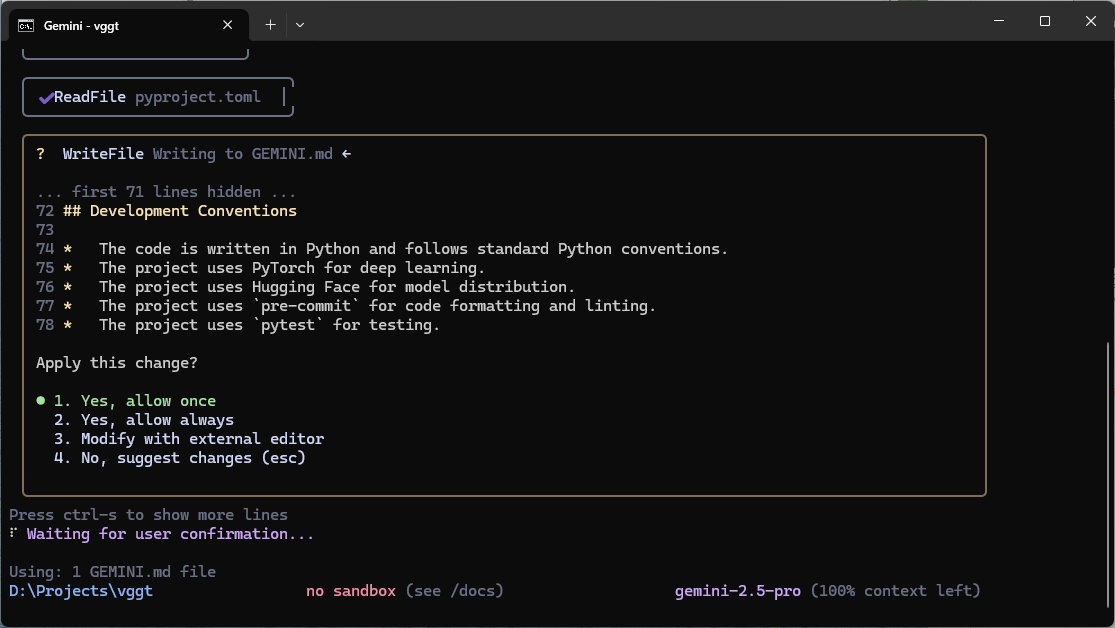This screenshot has width=1115, height=628.
Task: Click the ReadFile purple checkmark icon
Action: [x=46, y=97]
